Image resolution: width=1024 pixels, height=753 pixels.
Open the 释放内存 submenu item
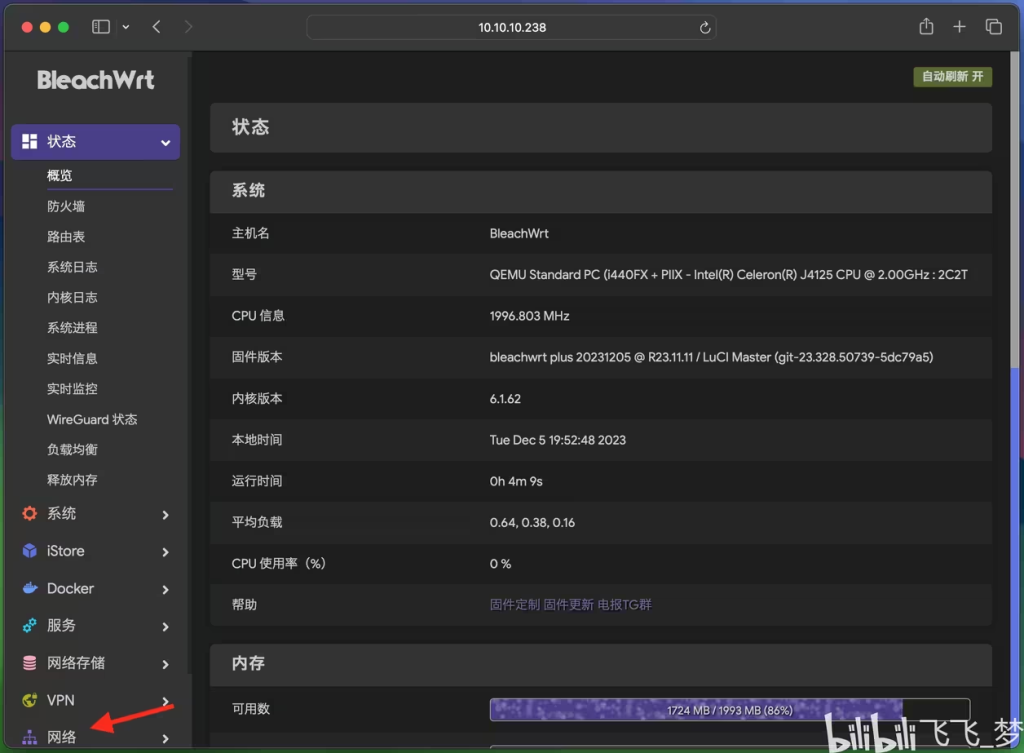click(x=72, y=480)
